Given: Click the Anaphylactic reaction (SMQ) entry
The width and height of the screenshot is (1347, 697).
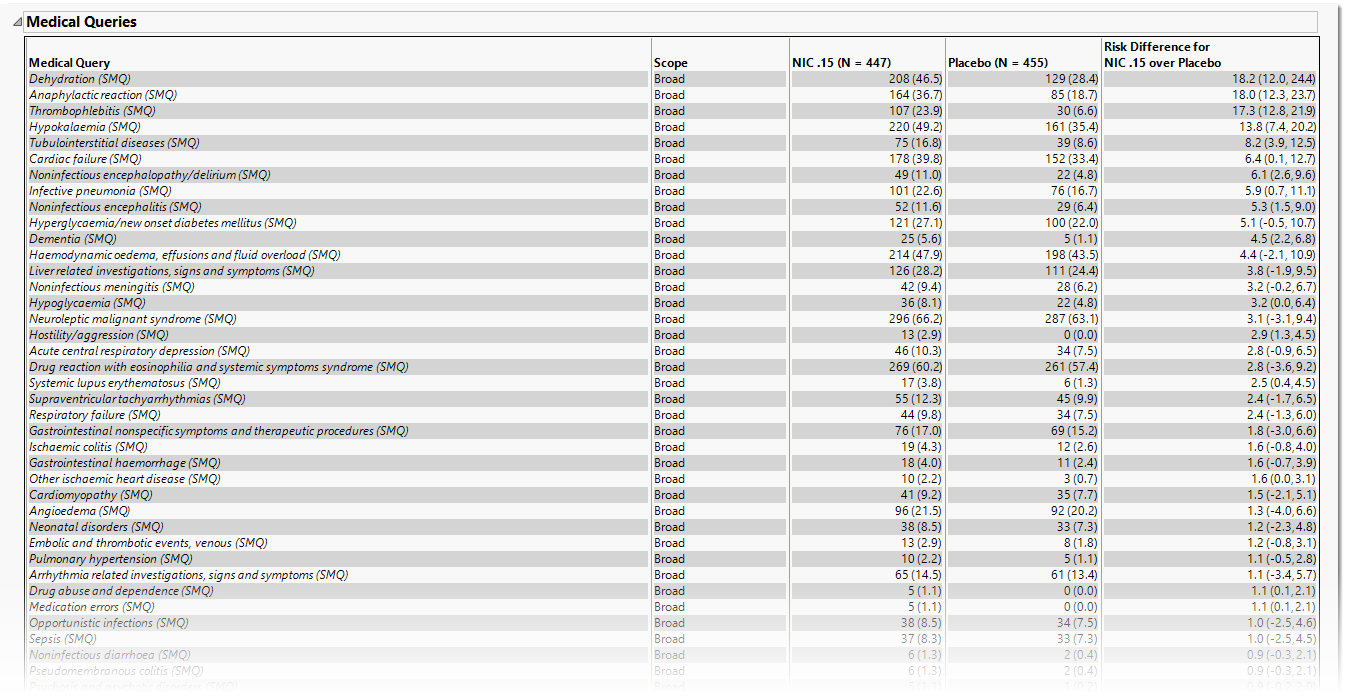Looking at the screenshot, I should tap(103, 95).
